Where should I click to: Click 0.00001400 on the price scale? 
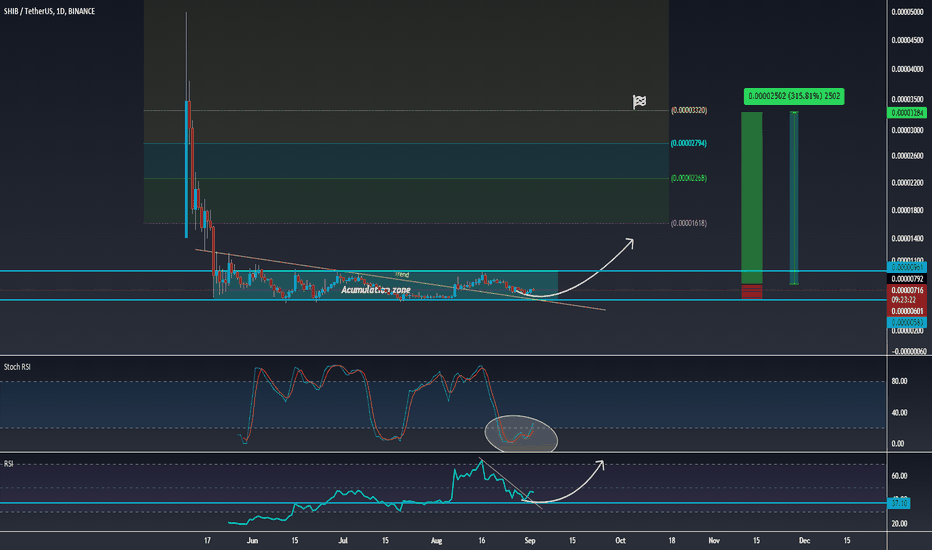pos(908,238)
